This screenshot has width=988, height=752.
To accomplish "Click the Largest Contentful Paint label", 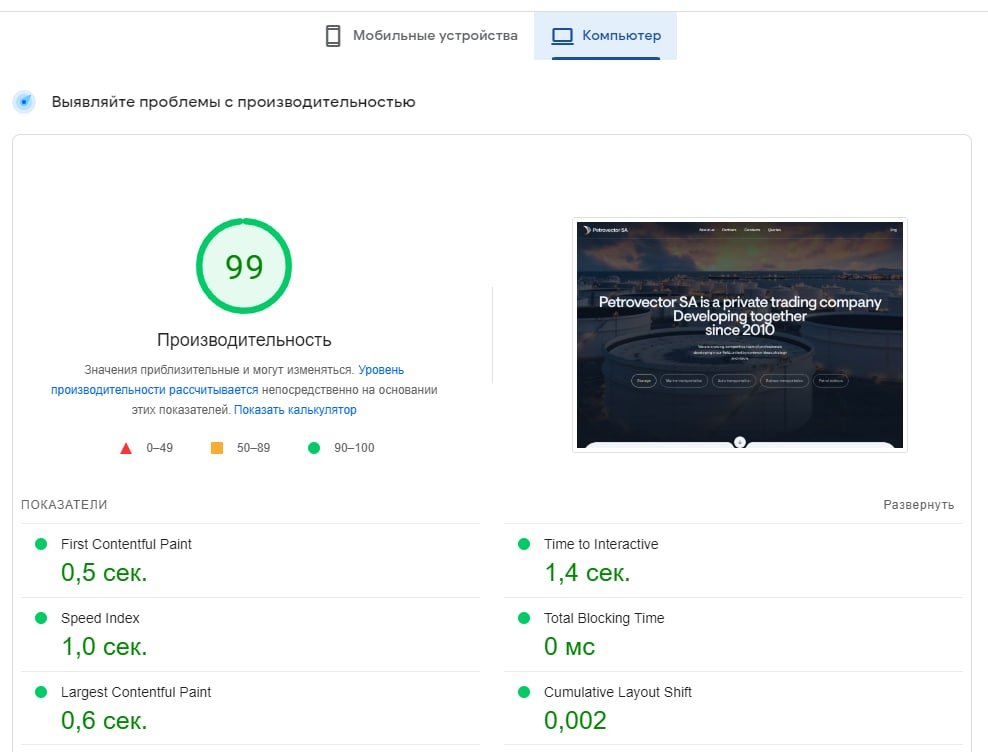I will click(136, 692).
